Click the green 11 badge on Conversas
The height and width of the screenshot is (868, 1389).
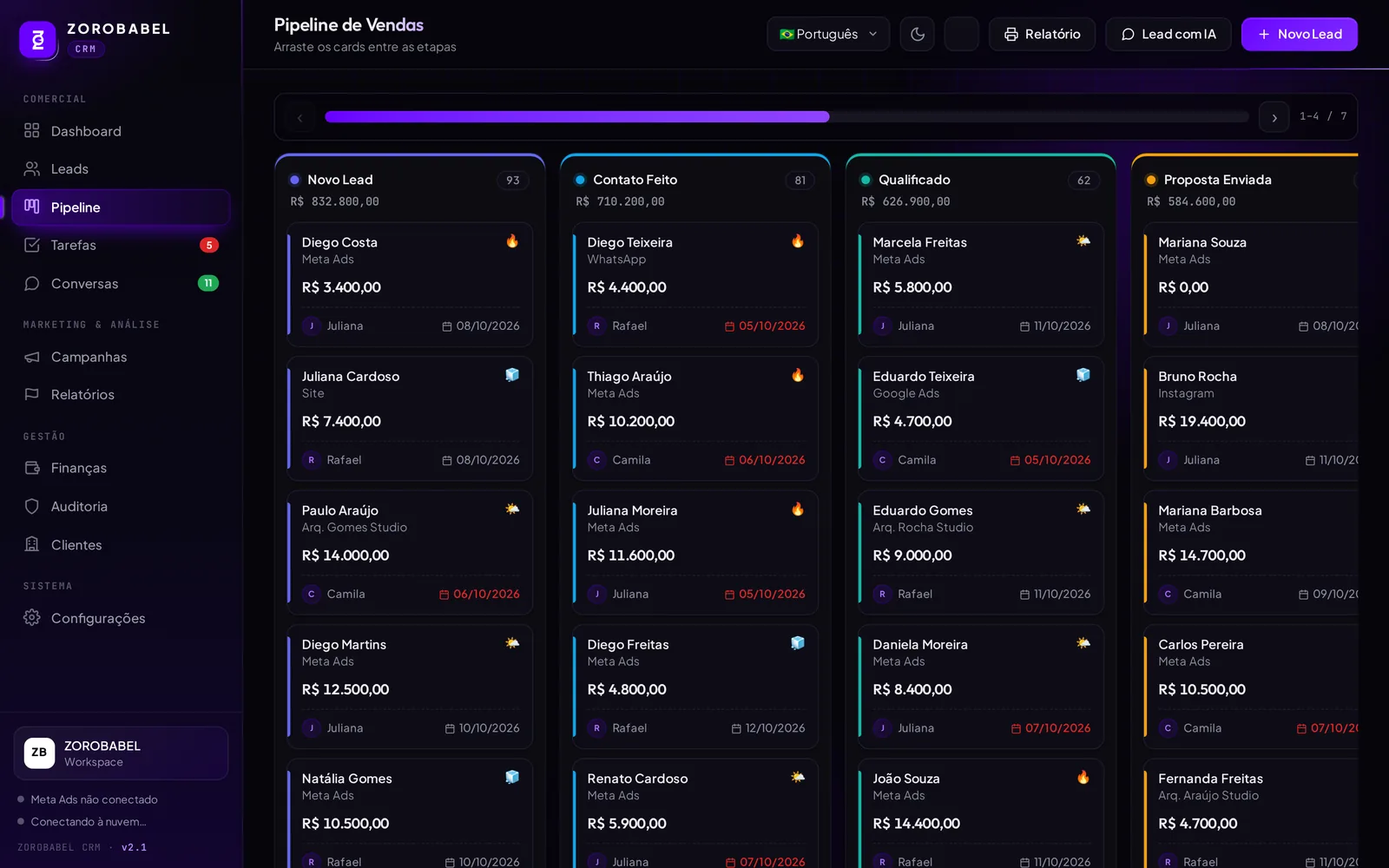208,283
